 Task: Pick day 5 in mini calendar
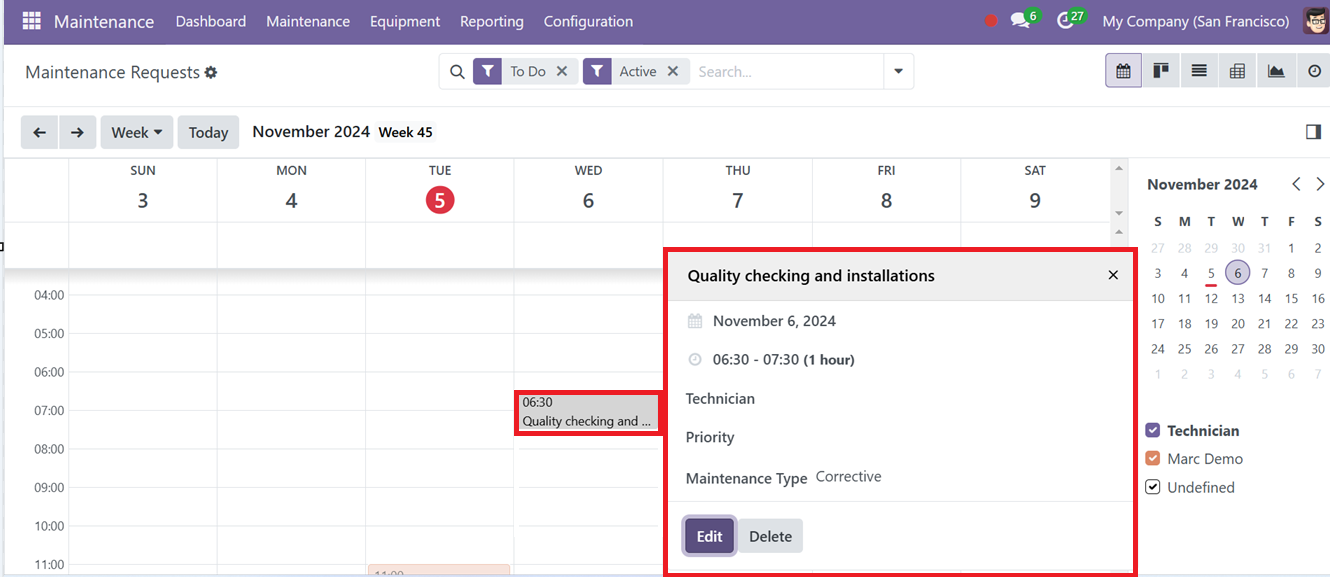click(x=1211, y=273)
